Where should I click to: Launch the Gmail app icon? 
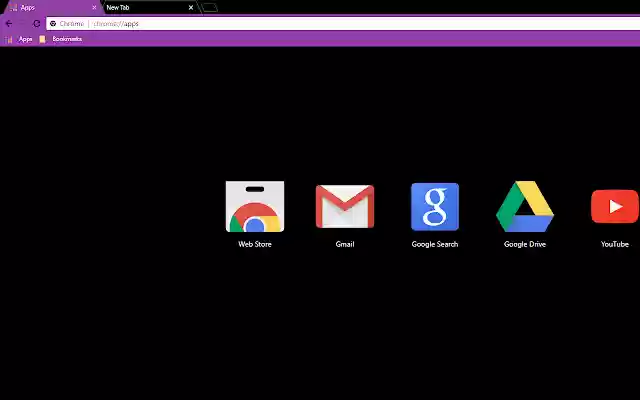(345, 207)
